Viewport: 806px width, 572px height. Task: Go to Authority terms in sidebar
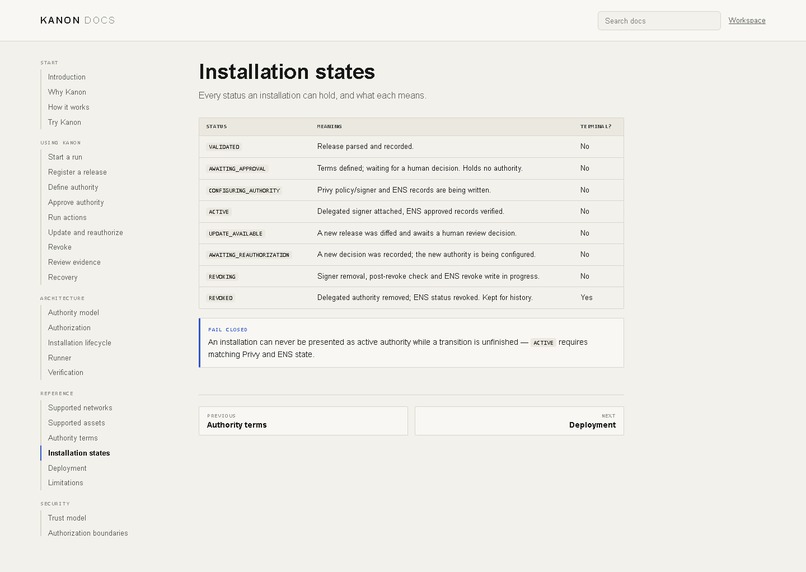(72, 438)
